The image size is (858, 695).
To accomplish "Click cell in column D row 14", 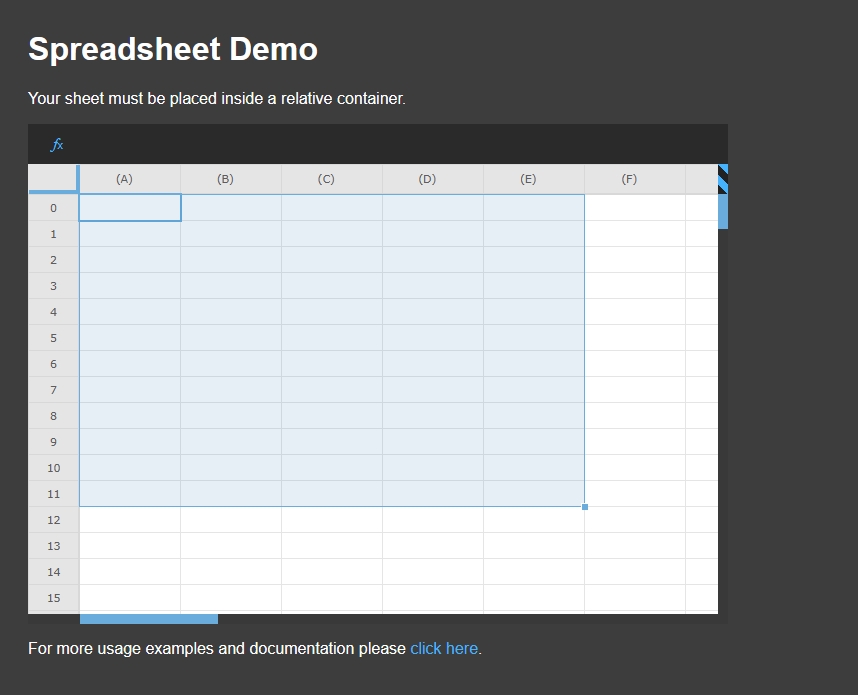I will pyautogui.click(x=433, y=572).
